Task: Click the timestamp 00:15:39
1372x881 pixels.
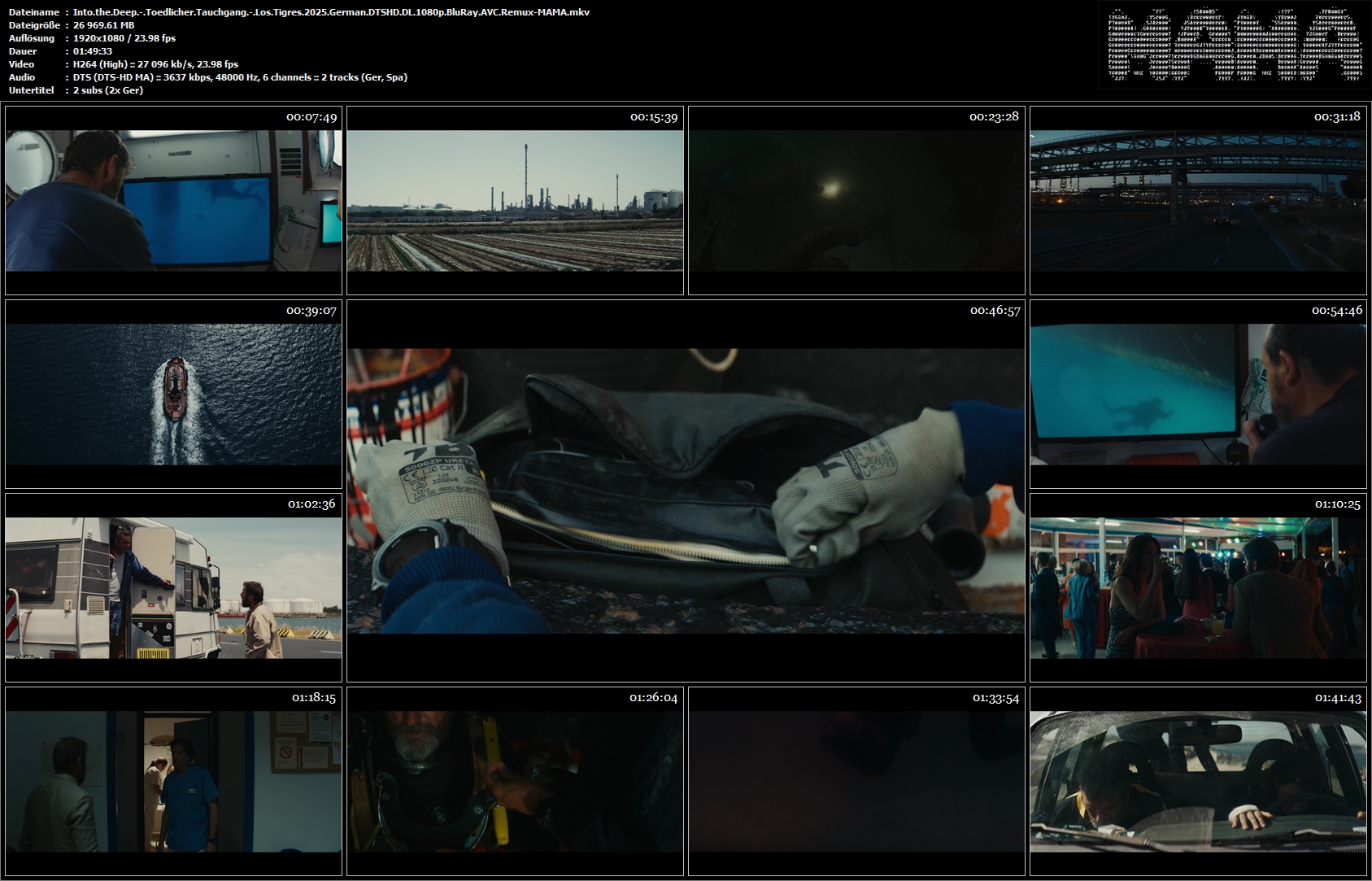Action: (654, 117)
